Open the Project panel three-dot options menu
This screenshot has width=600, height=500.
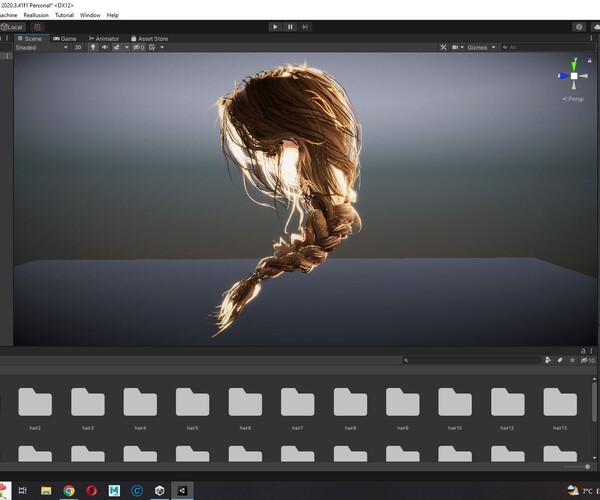(x=592, y=351)
